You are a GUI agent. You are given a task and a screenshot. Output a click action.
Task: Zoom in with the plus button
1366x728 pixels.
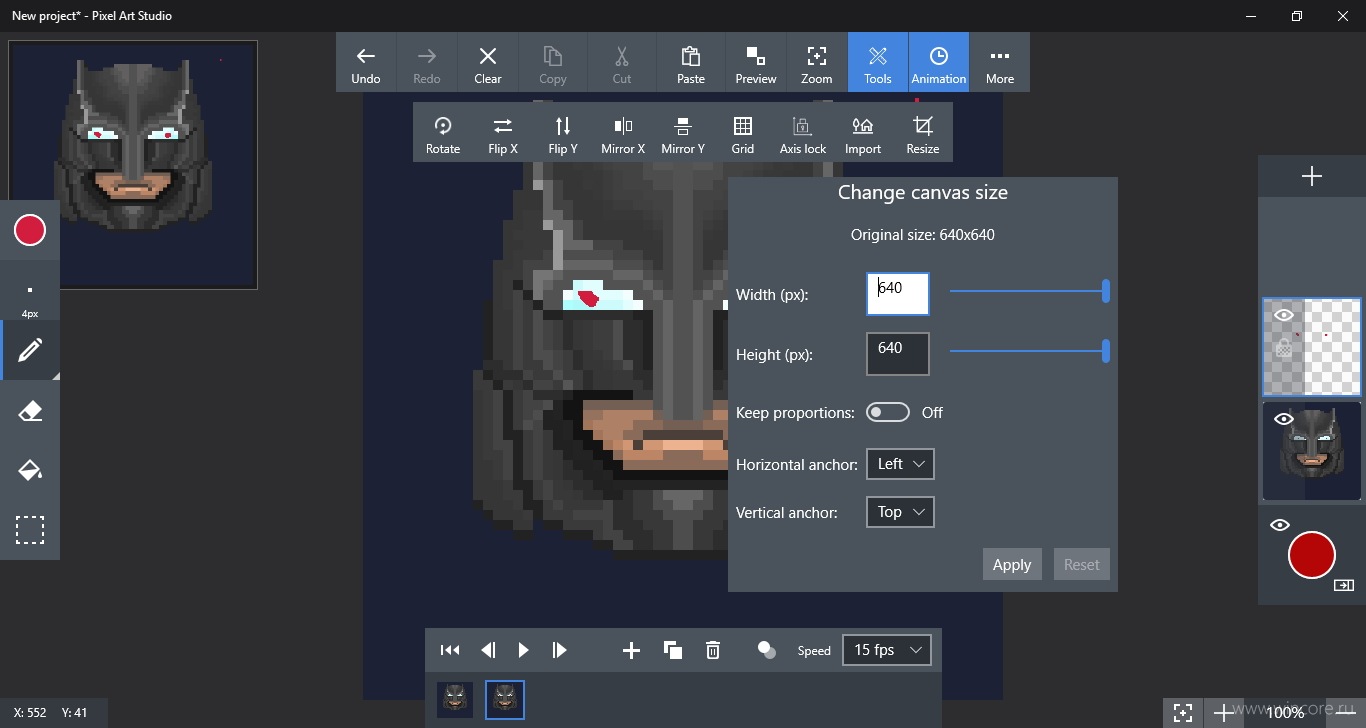click(1223, 713)
